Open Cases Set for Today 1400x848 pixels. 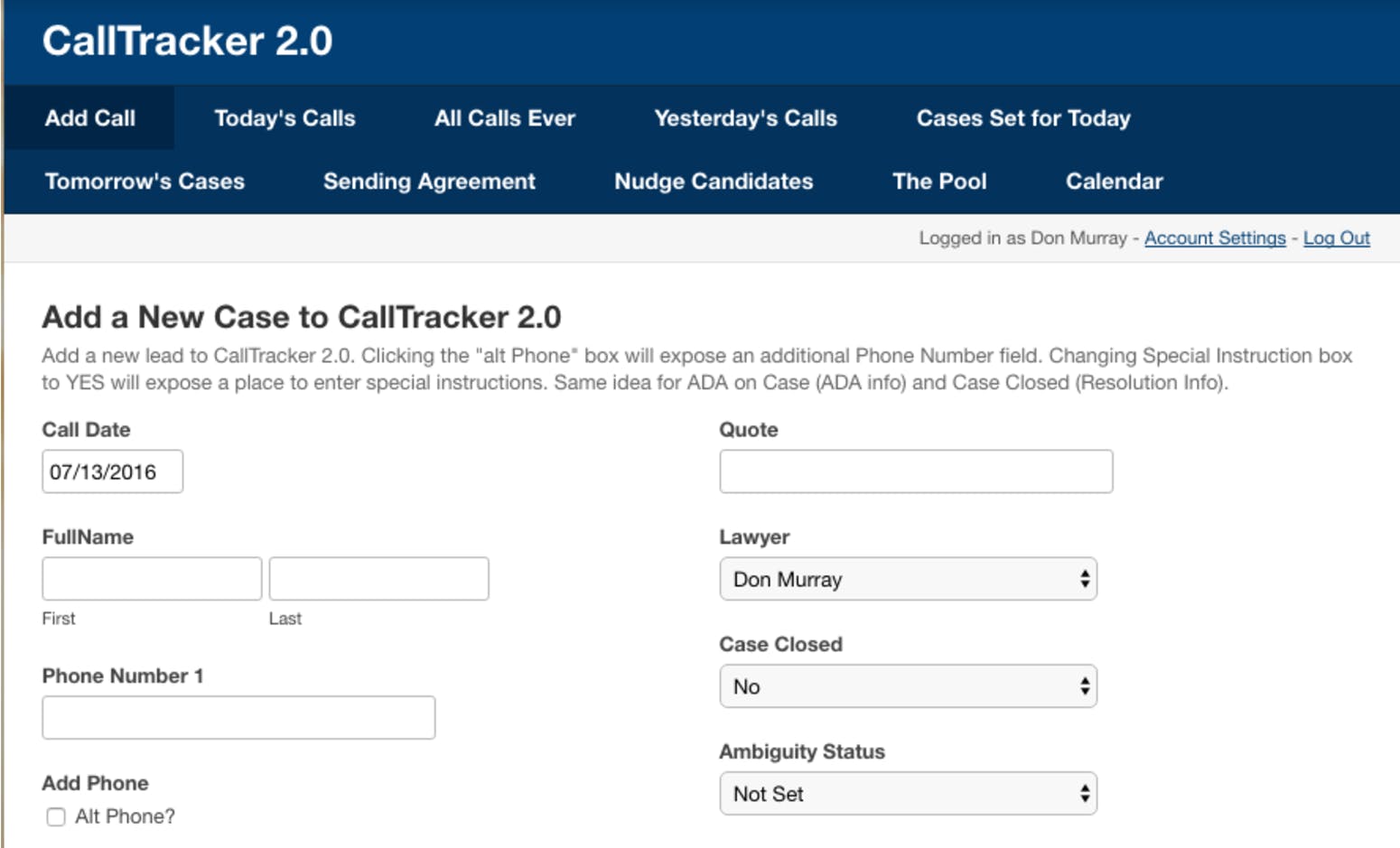coord(1023,117)
